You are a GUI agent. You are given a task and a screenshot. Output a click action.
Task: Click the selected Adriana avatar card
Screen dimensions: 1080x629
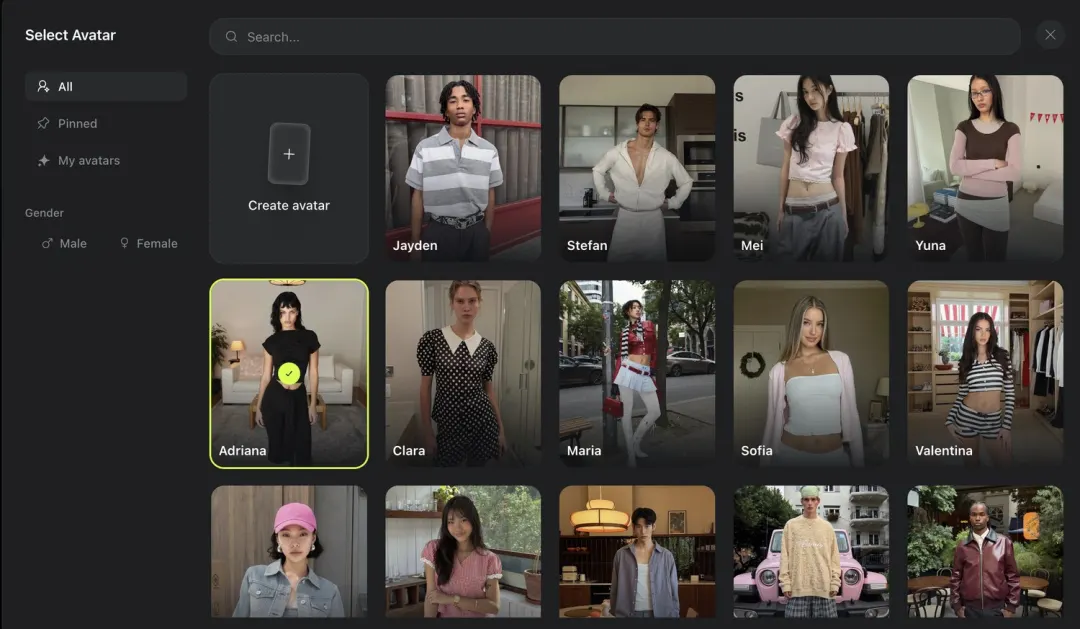click(289, 373)
